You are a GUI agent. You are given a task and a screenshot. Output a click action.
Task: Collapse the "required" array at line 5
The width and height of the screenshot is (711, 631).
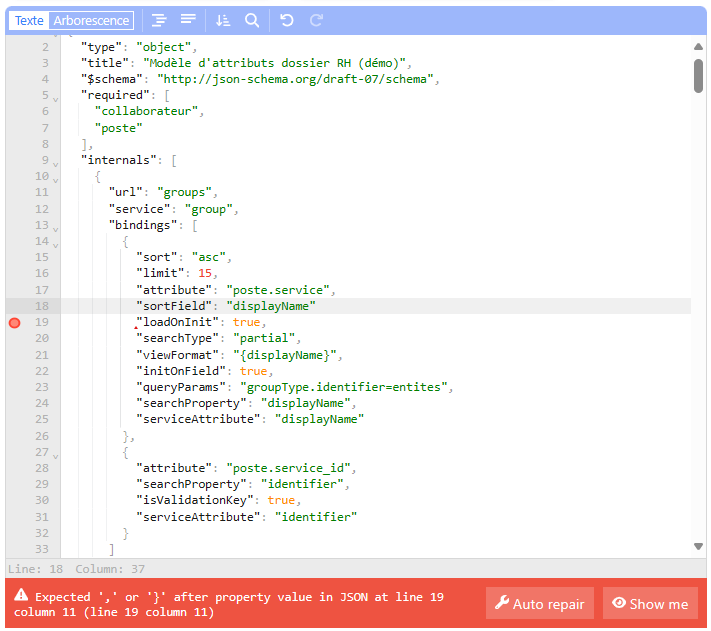pos(55,98)
